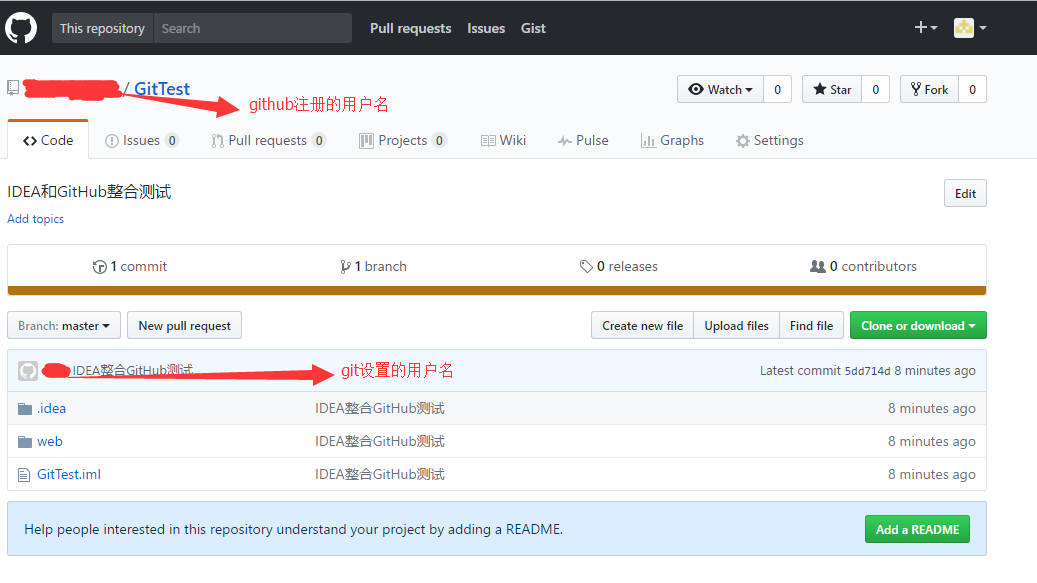Open Issues in top navigation
The image size is (1037, 583).
pyautogui.click(x=486, y=28)
